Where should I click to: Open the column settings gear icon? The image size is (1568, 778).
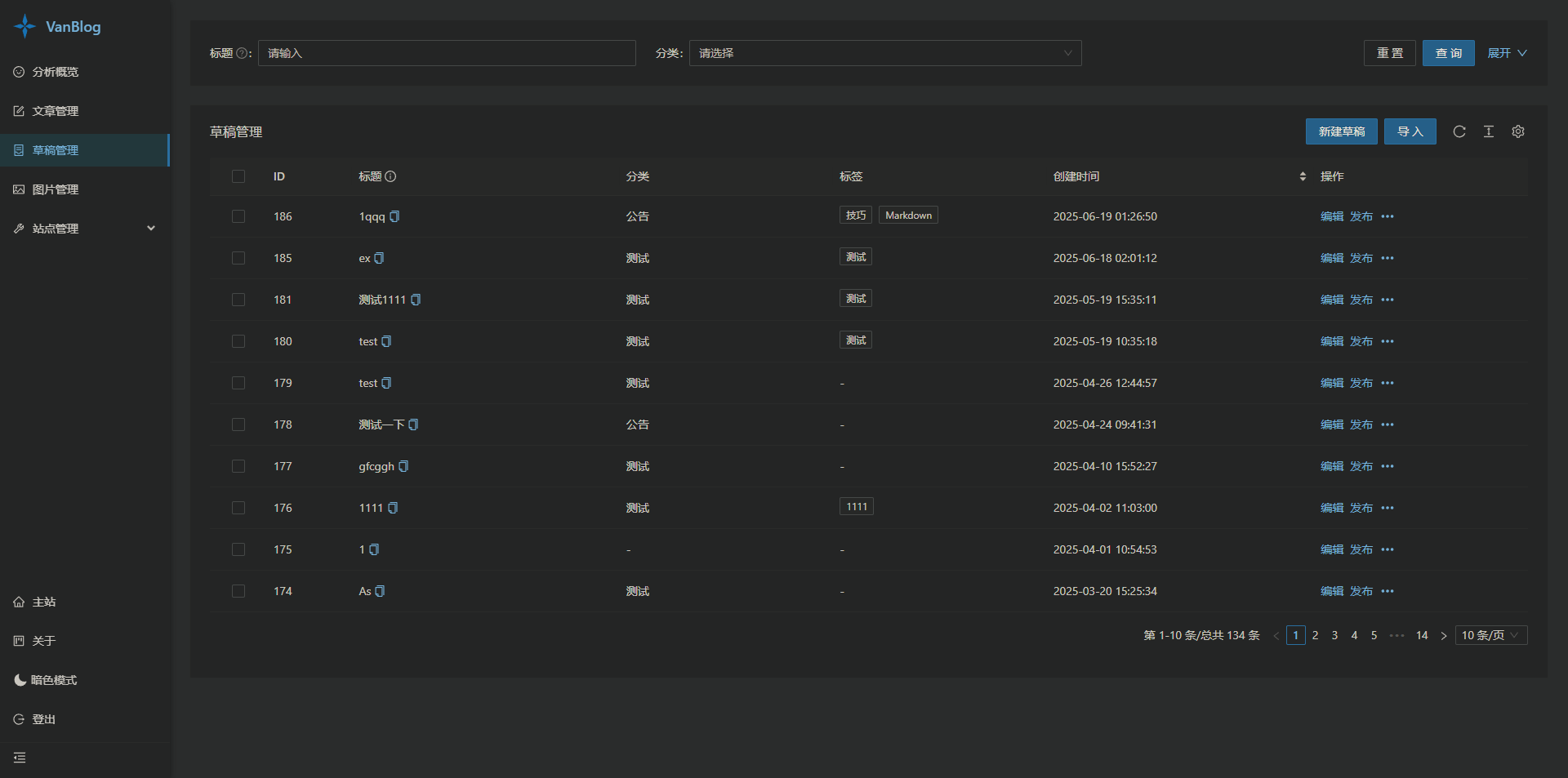[1517, 131]
